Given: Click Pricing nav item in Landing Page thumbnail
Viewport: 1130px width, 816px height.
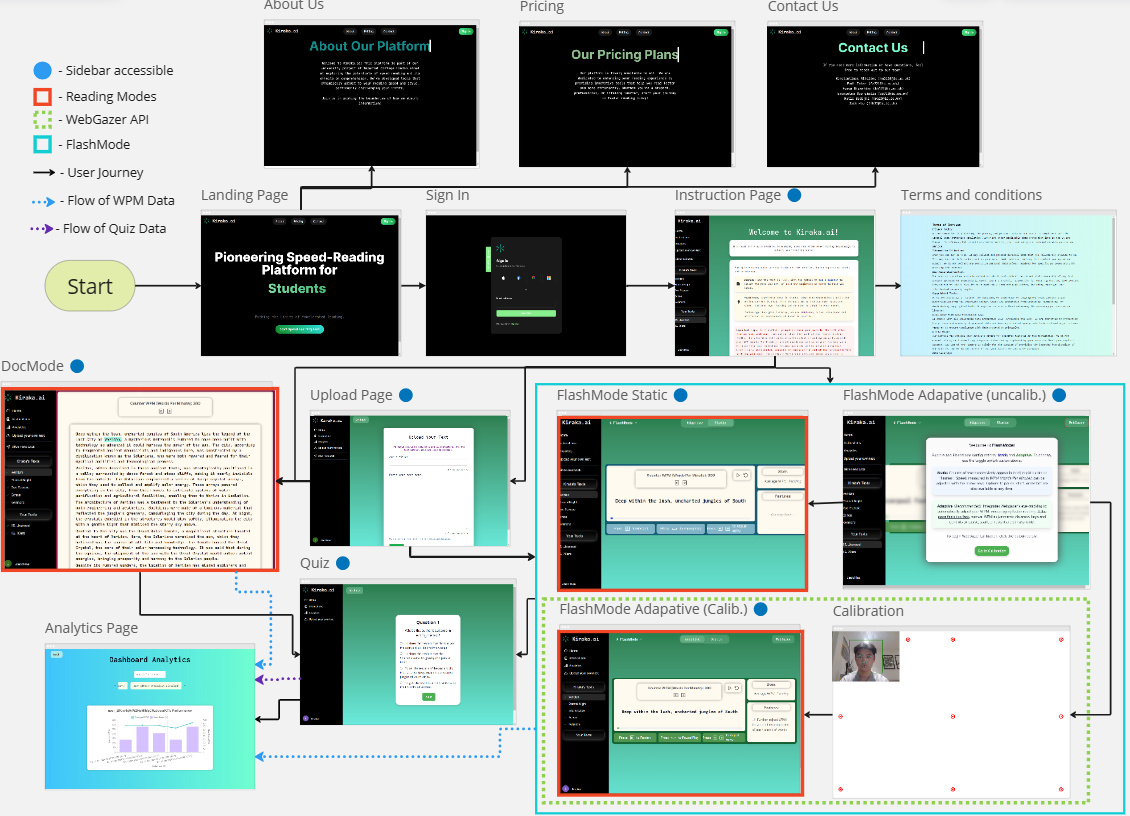Looking at the screenshot, I should [298, 221].
